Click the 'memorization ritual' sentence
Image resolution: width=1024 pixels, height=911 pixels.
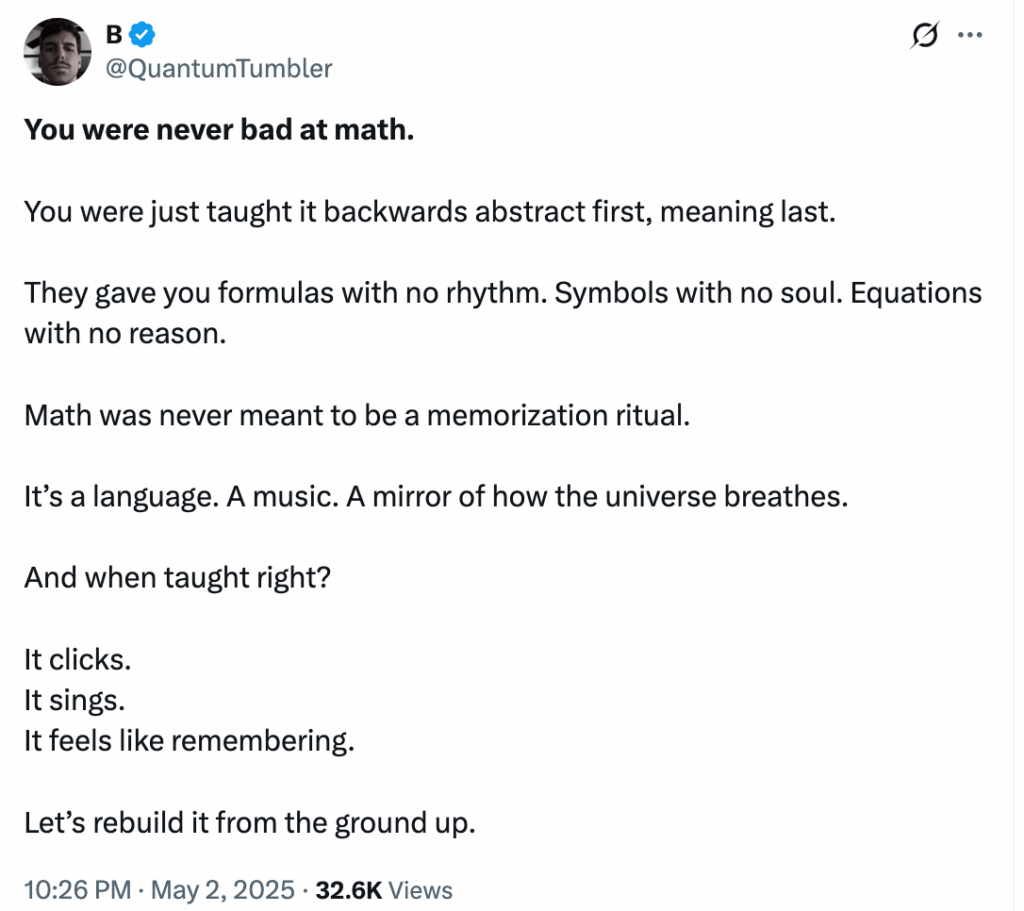(x=357, y=415)
